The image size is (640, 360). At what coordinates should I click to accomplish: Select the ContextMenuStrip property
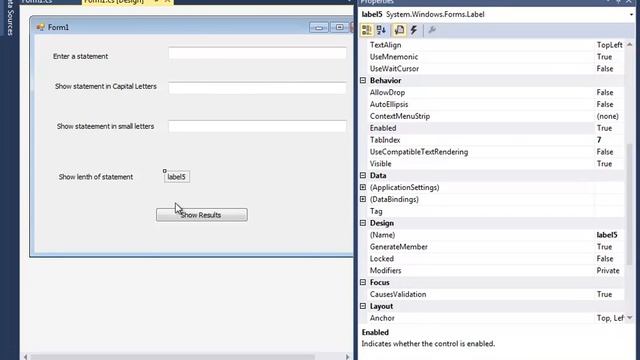400,116
